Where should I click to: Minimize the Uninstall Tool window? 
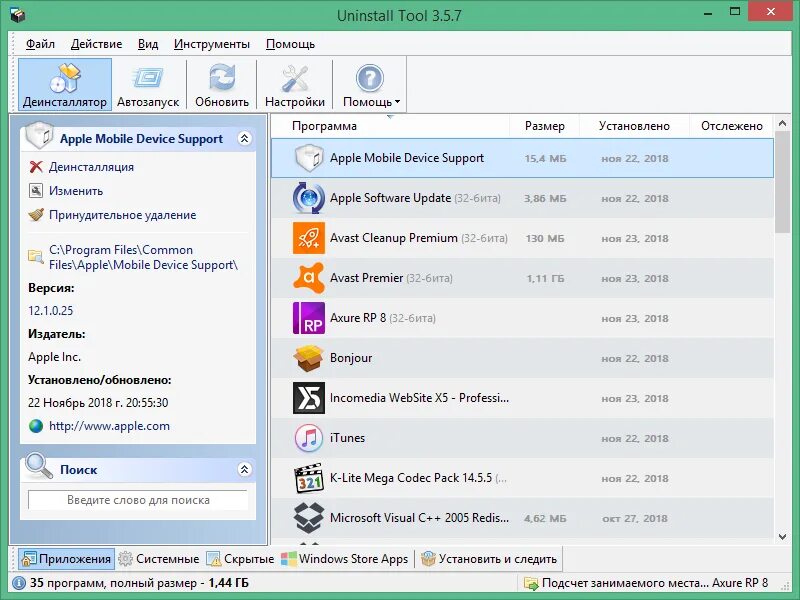[x=708, y=12]
